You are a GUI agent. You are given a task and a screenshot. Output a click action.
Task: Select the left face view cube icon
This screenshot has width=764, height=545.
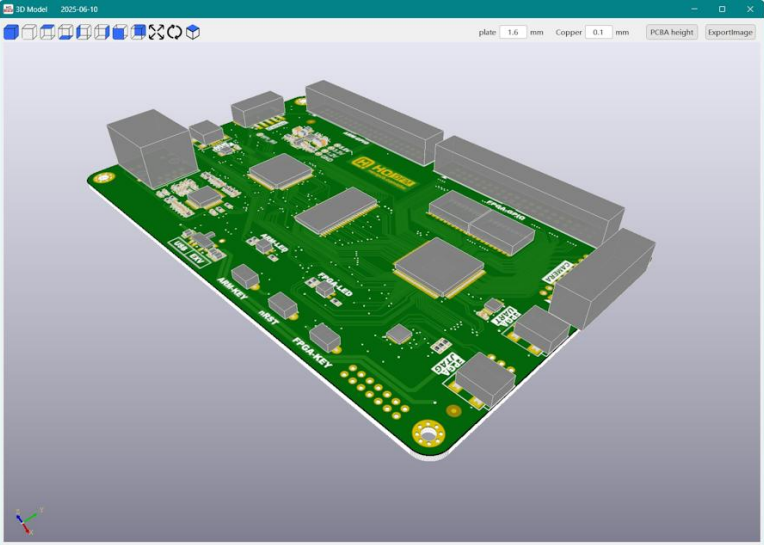pyautogui.click(x=84, y=32)
